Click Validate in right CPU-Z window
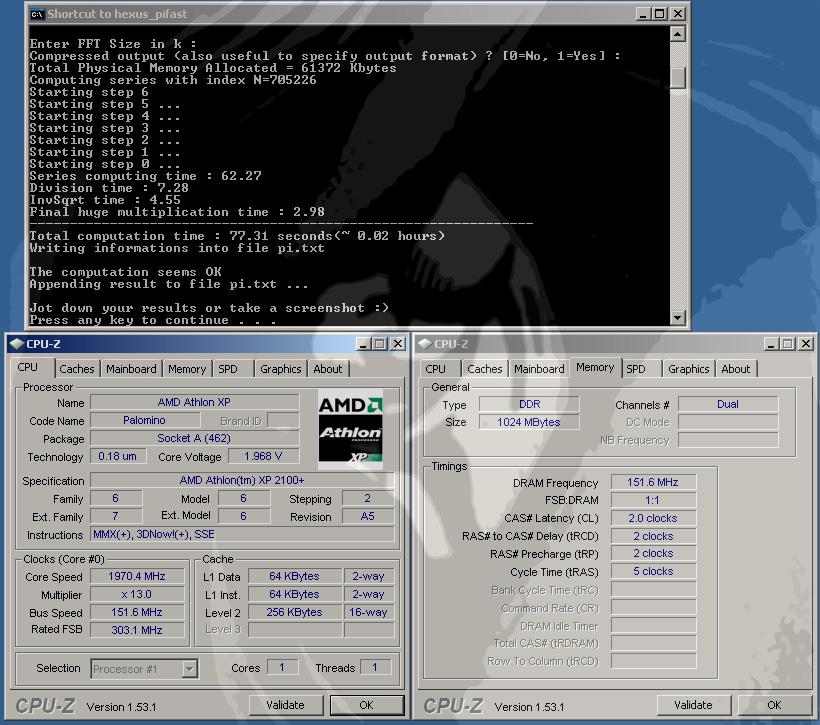The width and height of the screenshot is (820, 725). 693,705
